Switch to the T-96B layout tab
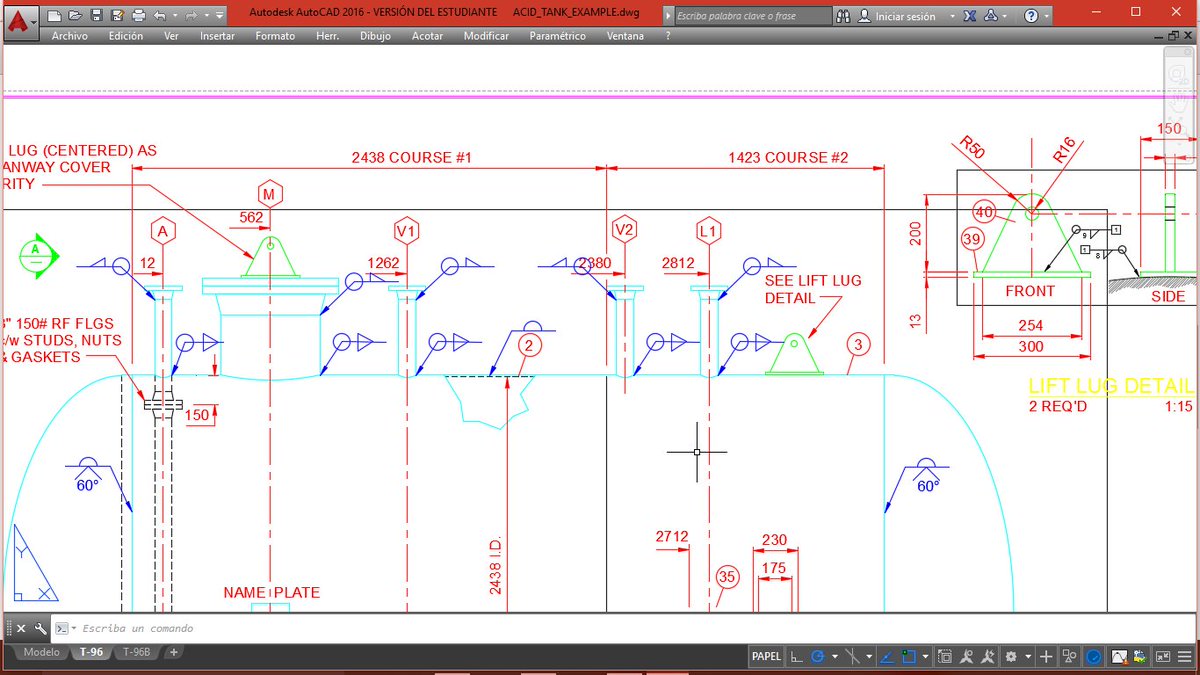 136,652
